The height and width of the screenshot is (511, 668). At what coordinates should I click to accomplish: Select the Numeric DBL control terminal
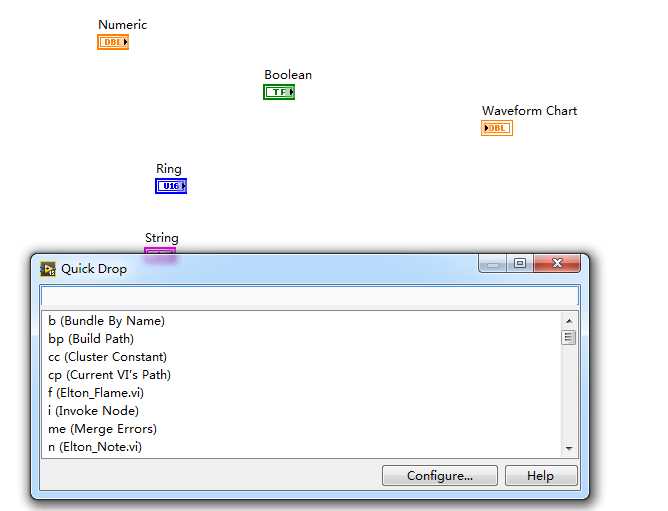(113, 42)
